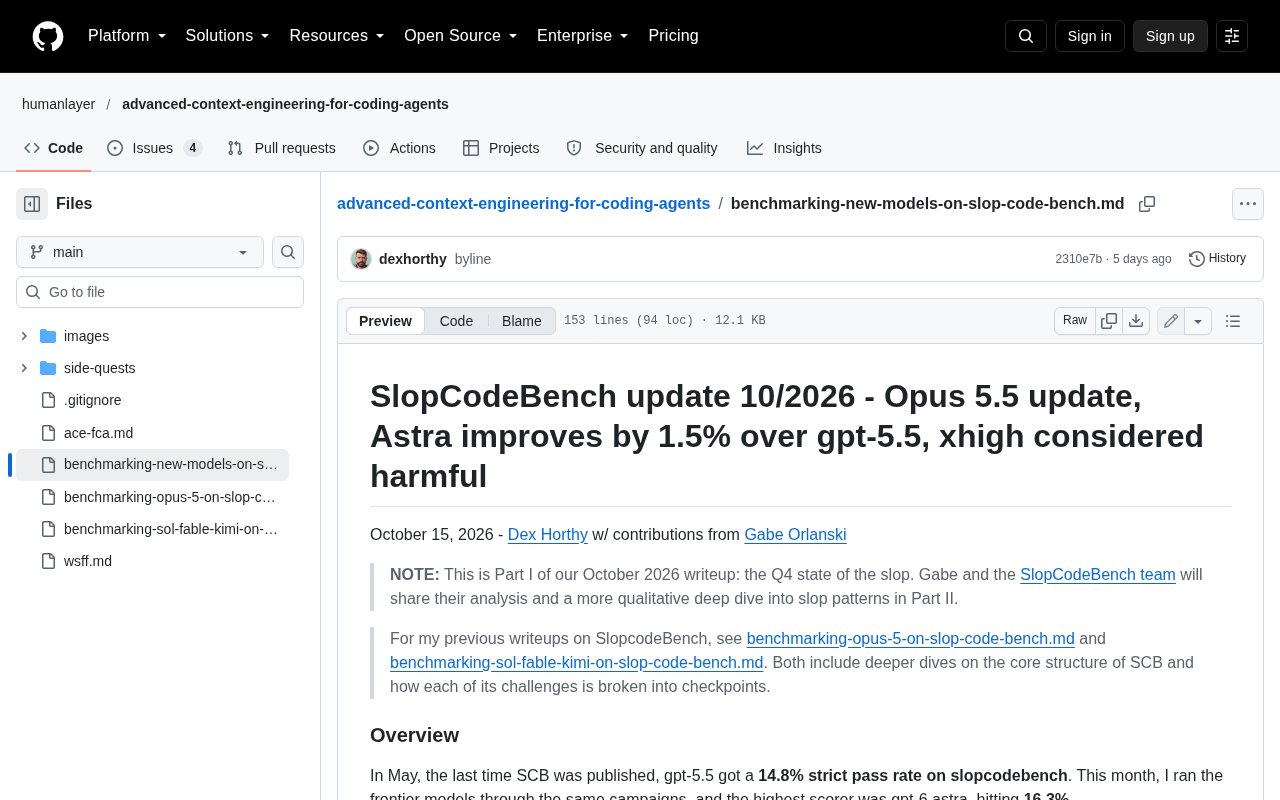This screenshot has width=1280, height=800.
Task: Open the Security and quality tab
Action: coord(642,148)
